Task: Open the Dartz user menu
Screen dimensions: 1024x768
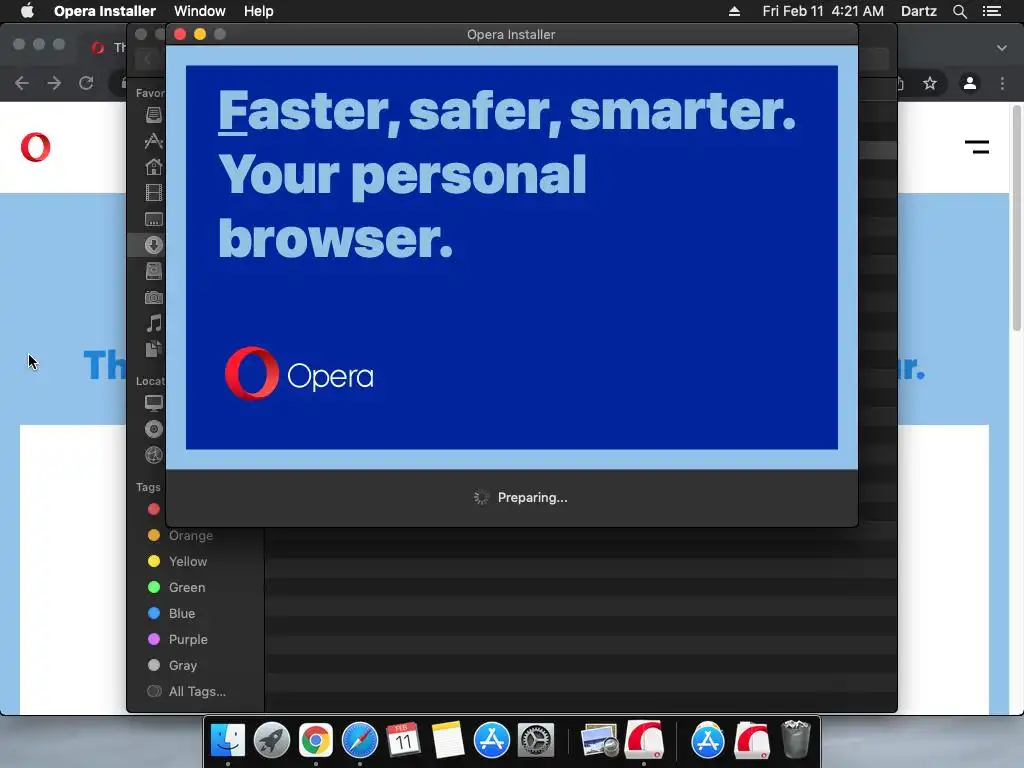Action: point(918,11)
